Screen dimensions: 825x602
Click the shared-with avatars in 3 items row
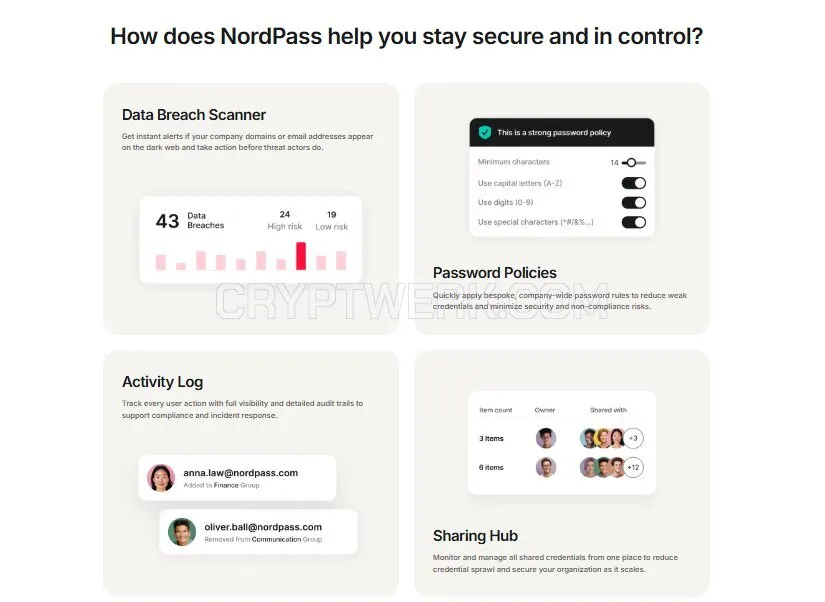point(602,438)
